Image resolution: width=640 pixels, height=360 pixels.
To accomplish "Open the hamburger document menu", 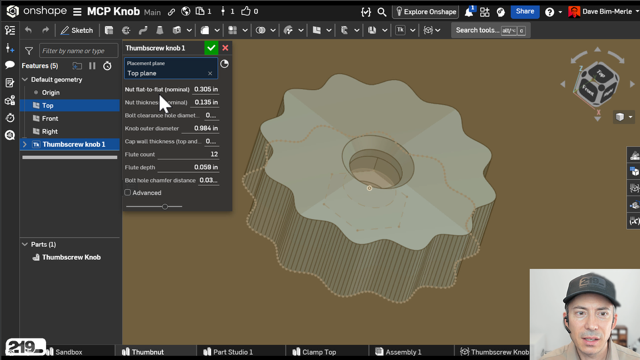I will [77, 12].
